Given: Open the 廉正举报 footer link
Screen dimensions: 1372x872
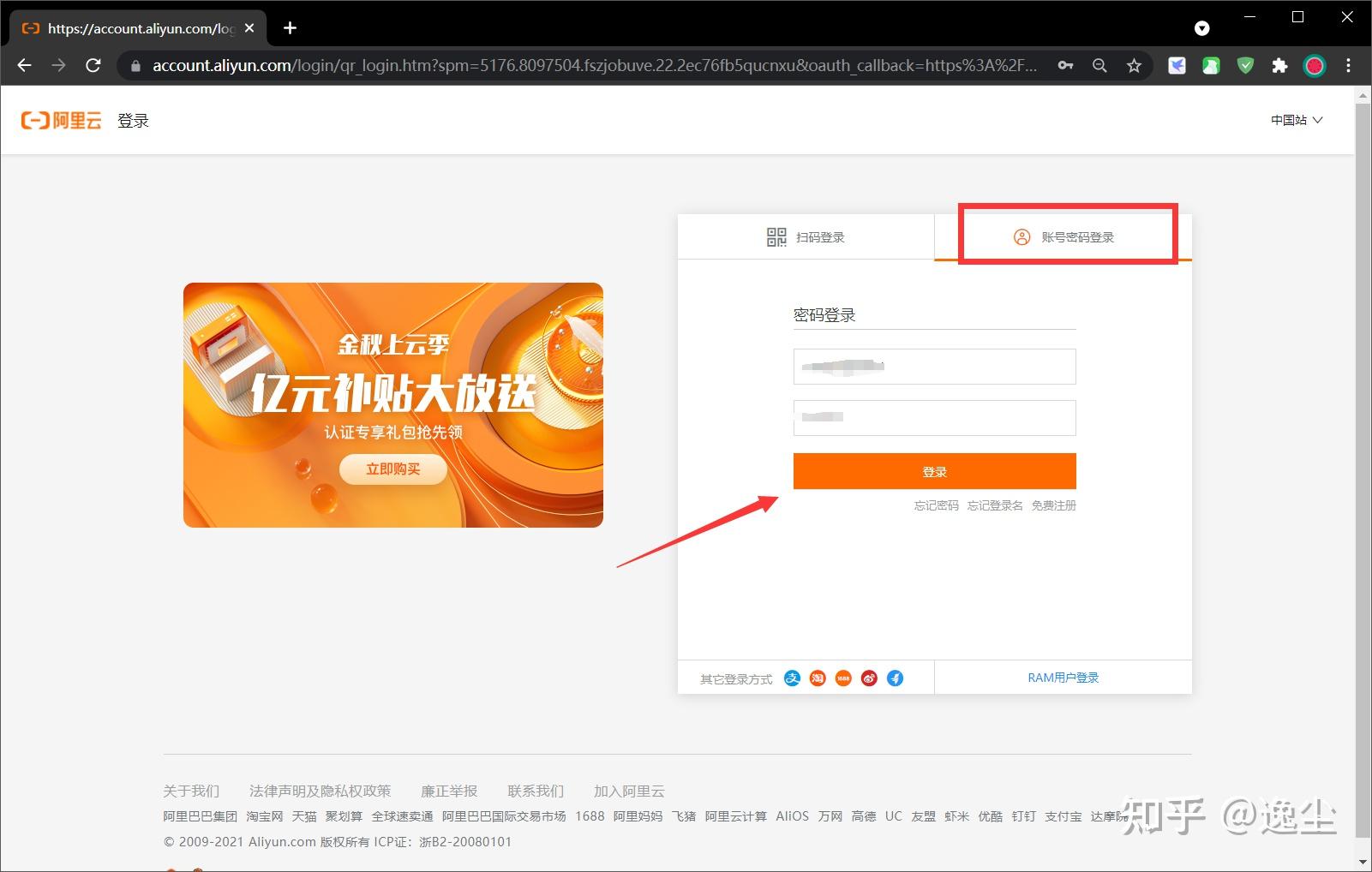Looking at the screenshot, I should pos(449,791).
